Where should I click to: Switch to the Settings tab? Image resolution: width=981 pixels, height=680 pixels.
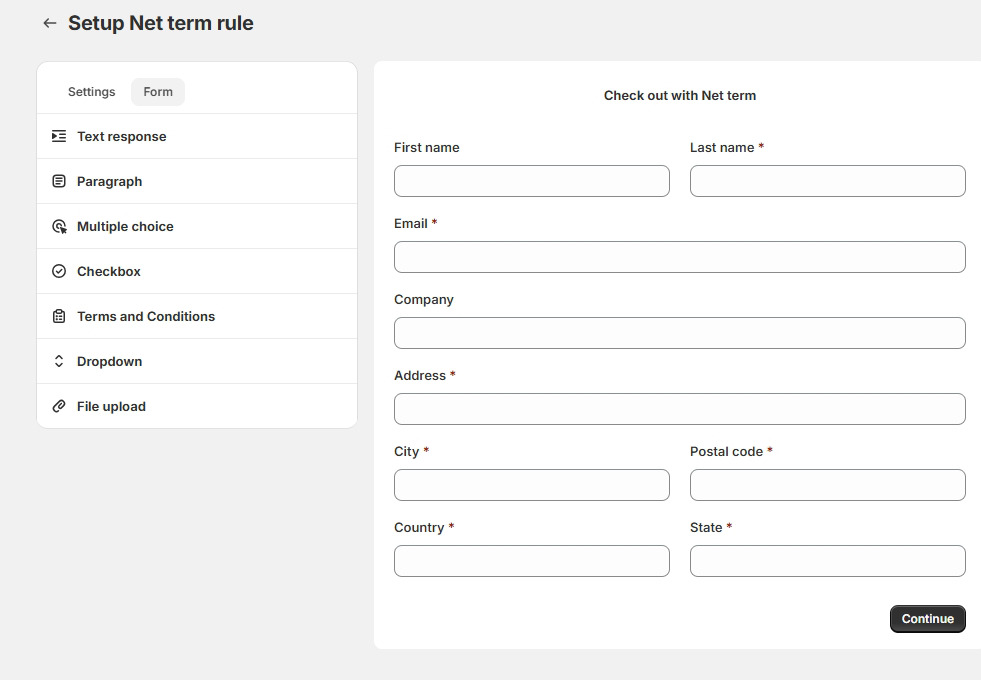[91, 92]
